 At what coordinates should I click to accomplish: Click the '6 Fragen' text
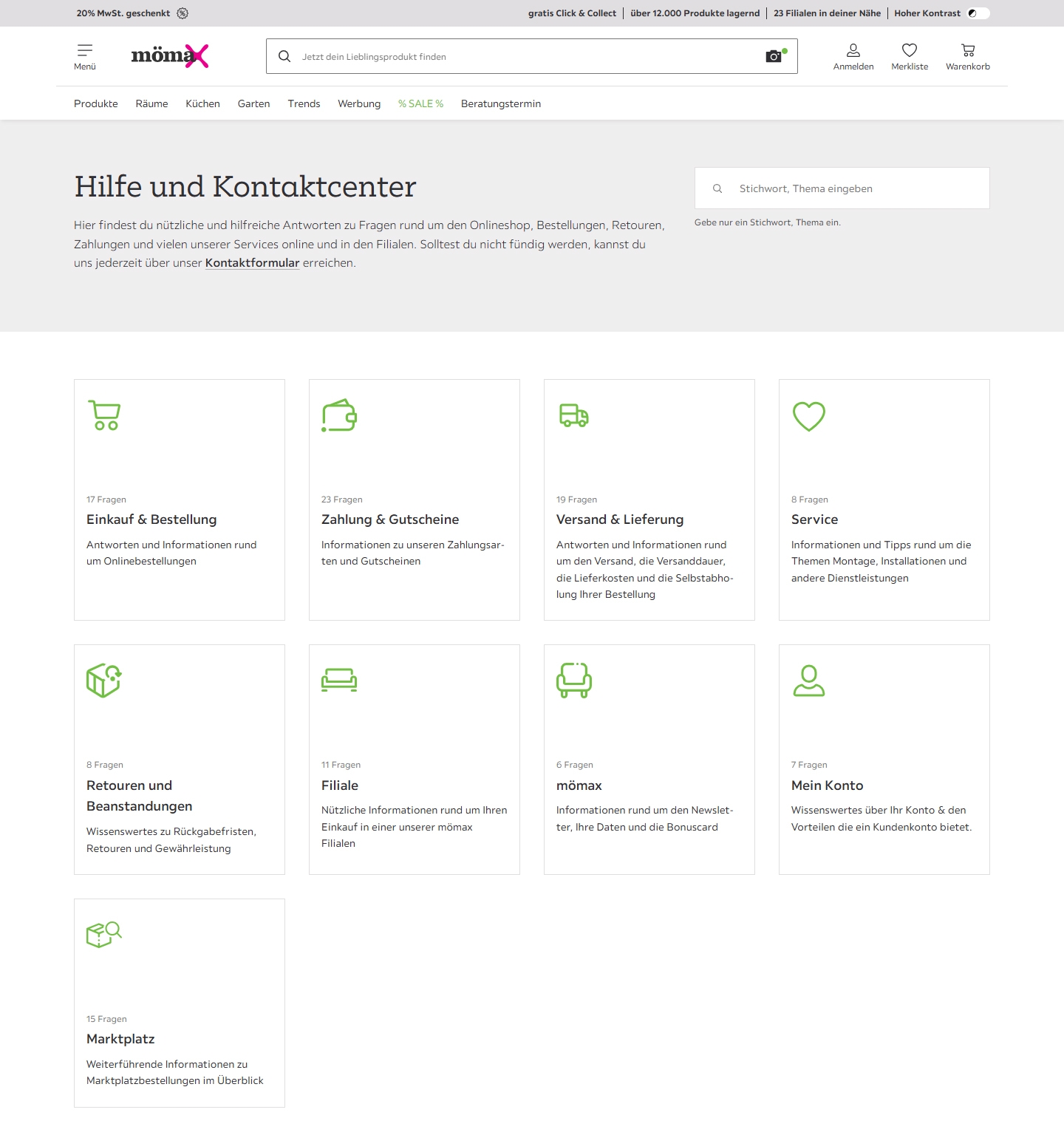coord(575,765)
